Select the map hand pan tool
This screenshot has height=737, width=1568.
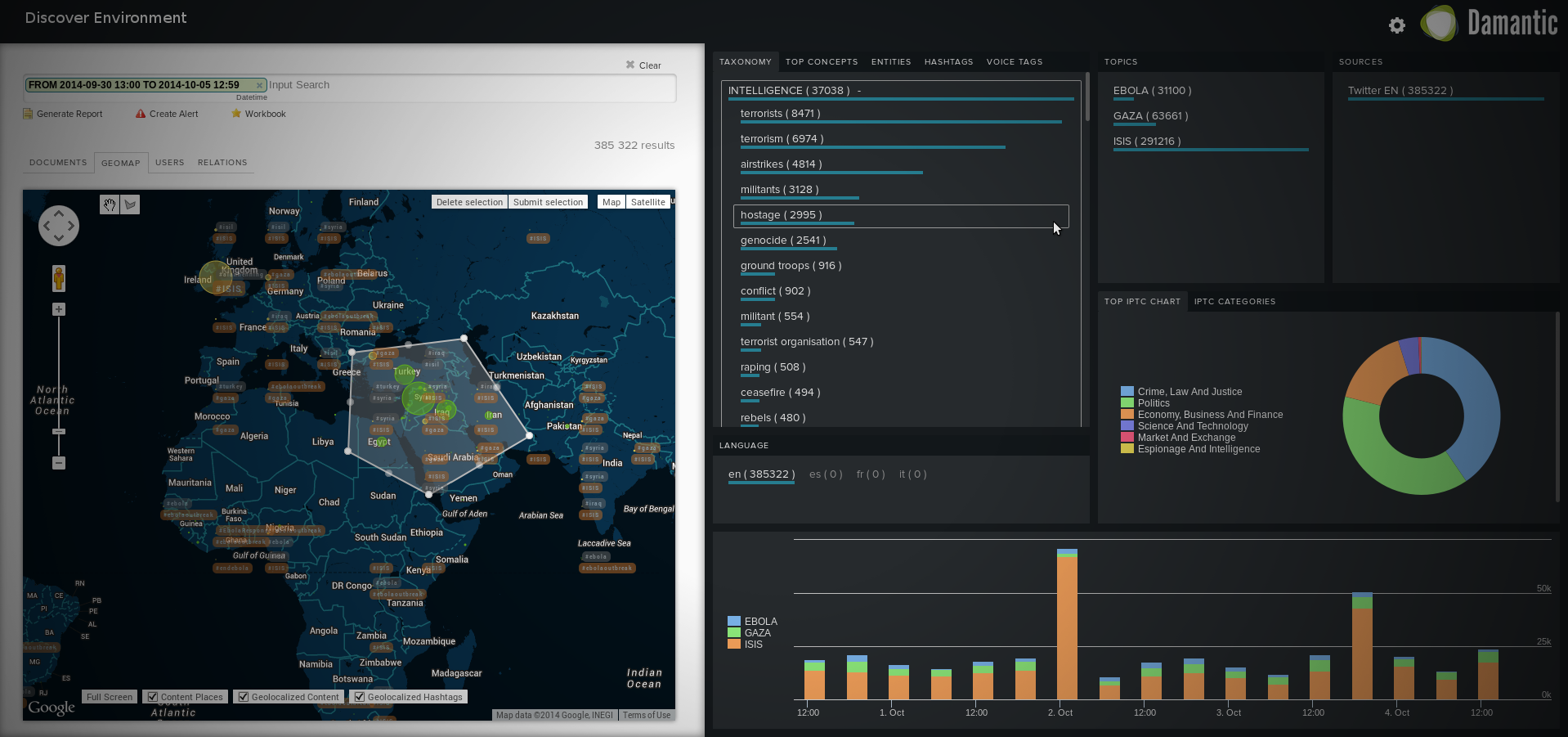(x=110, y=204)
